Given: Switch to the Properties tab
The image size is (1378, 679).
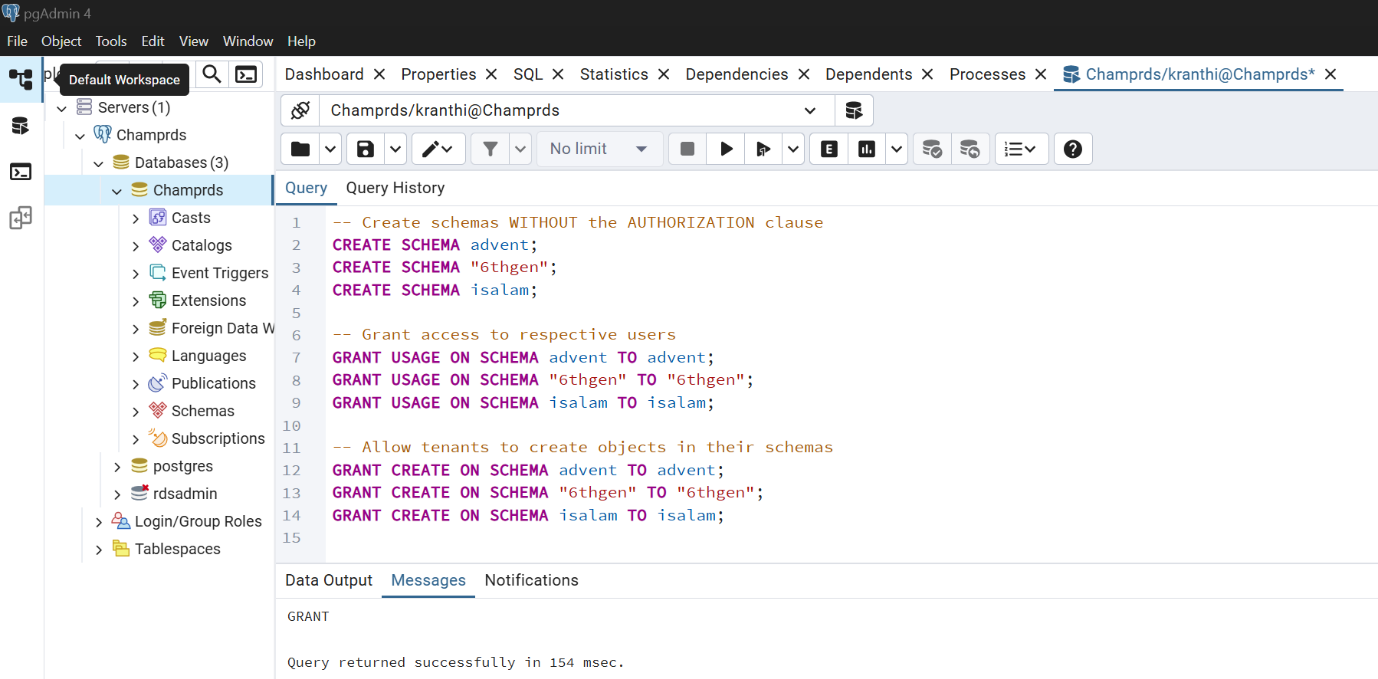Looking at the screenshot, I should (438, 74).
